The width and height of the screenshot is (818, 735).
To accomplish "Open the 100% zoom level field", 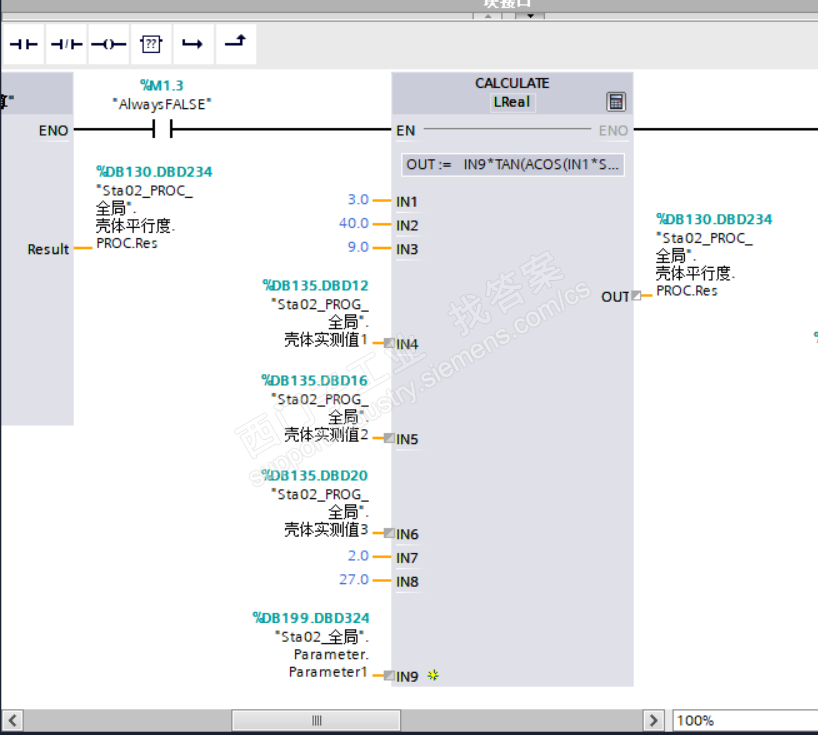I will [x=745, y=720].
